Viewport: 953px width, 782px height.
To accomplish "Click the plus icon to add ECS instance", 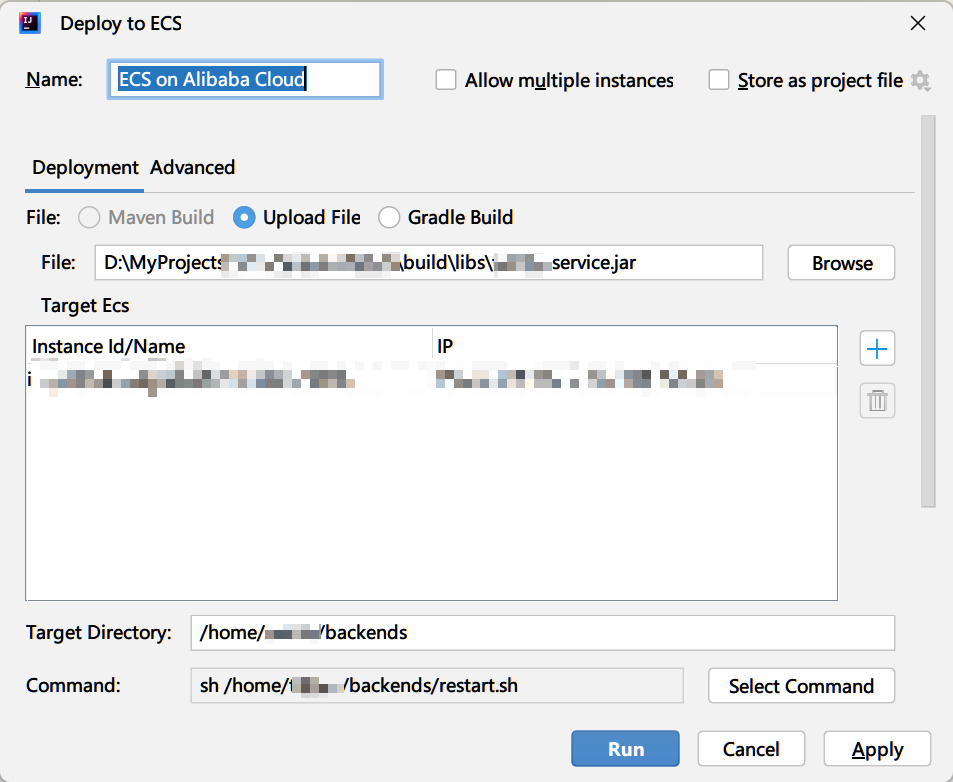I will click(x=877, y=349).
